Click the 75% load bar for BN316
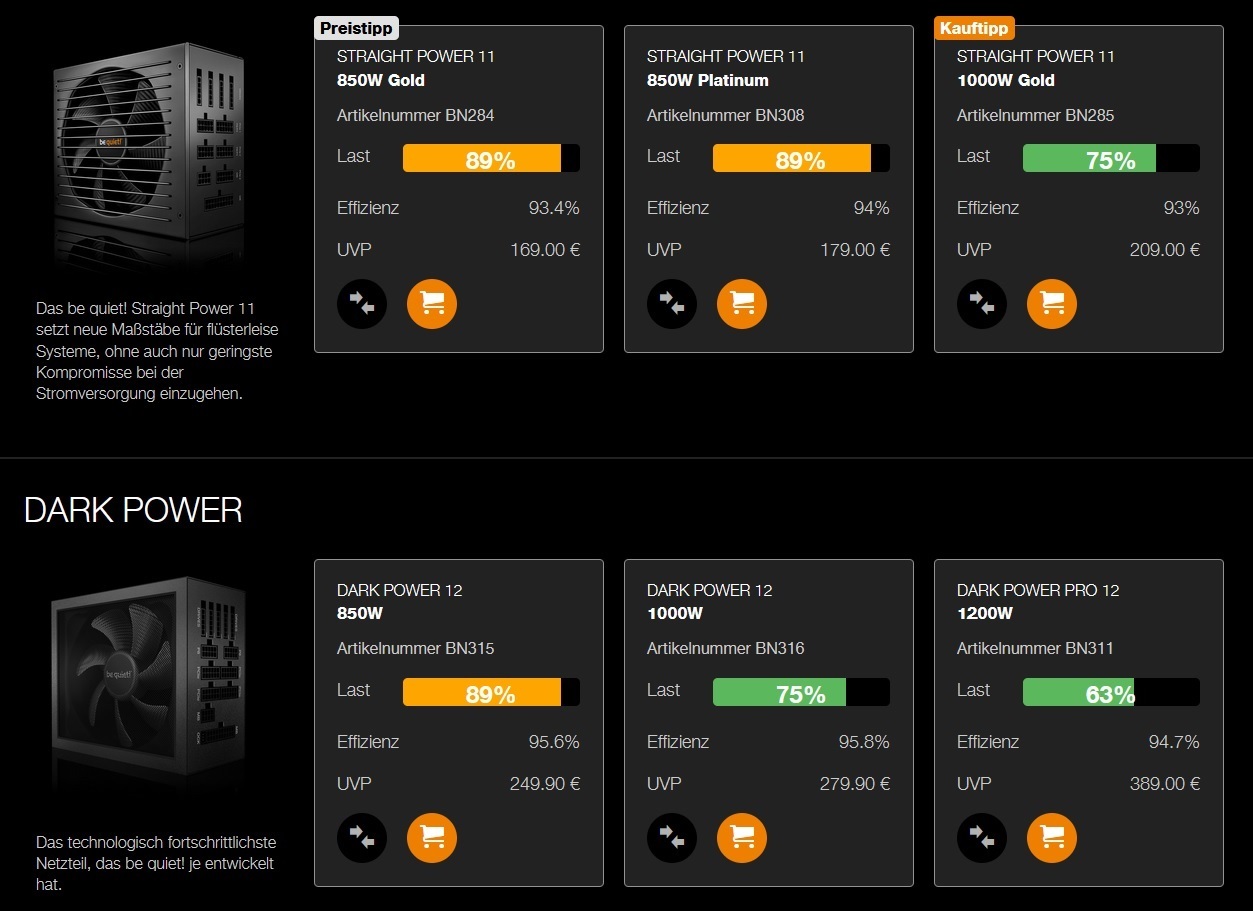Screen dimensions: 1253x911 (x=801, y=692)
